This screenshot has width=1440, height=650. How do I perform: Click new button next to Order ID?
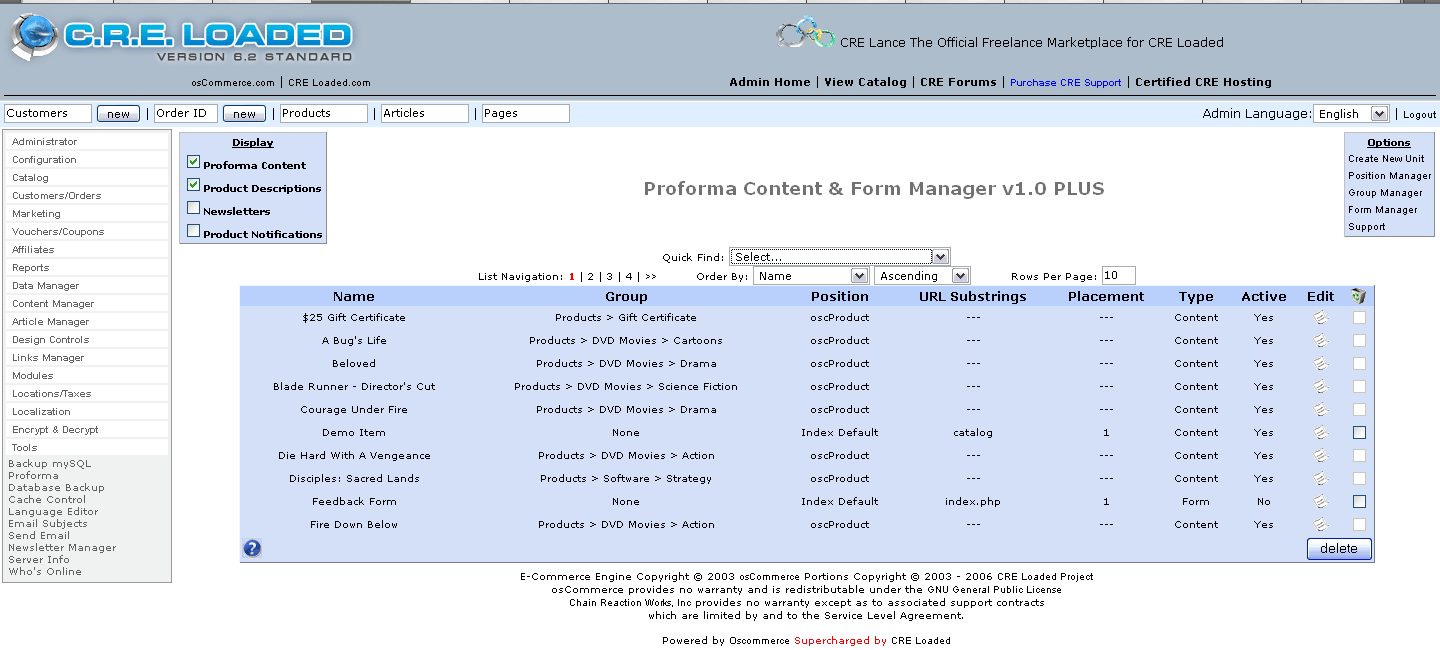click(x=244, y=114)
